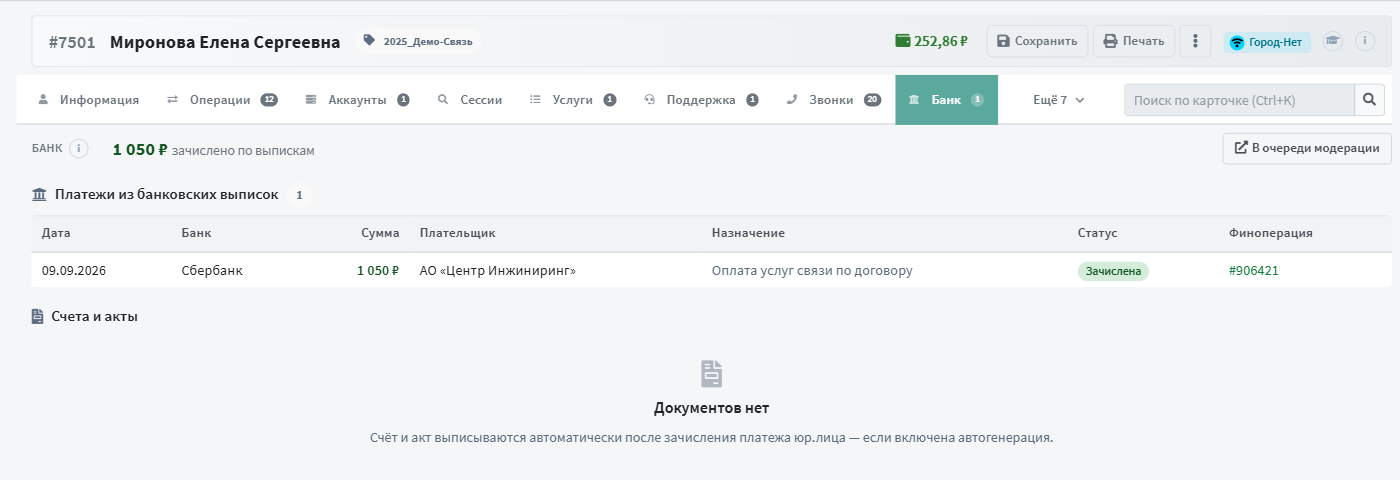
Task: Select the active Банк tab
Action: point(946,100)
